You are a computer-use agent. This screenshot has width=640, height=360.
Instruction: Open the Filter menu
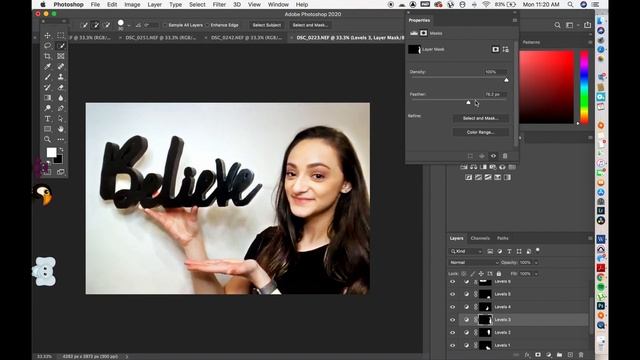[x=219, y=4]
